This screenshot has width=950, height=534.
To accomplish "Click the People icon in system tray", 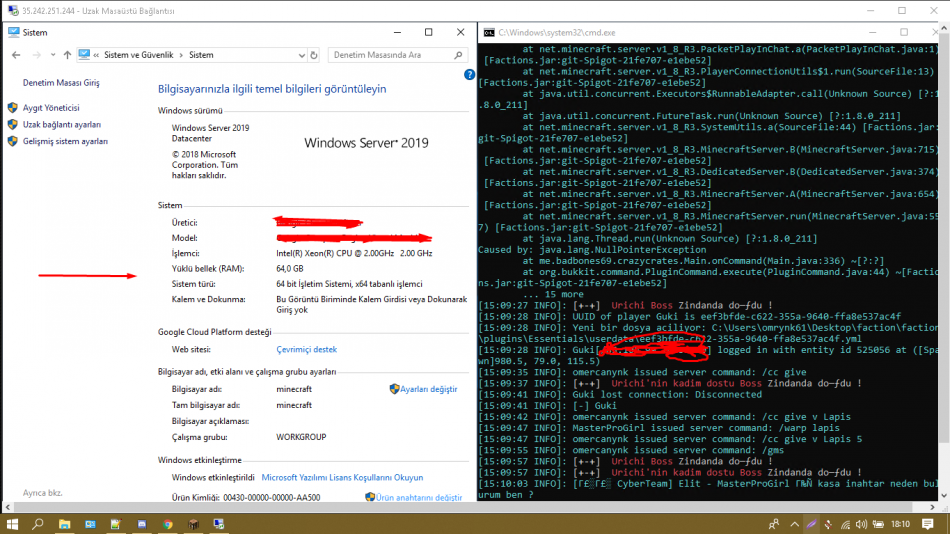I will click(x=774, y=524).
